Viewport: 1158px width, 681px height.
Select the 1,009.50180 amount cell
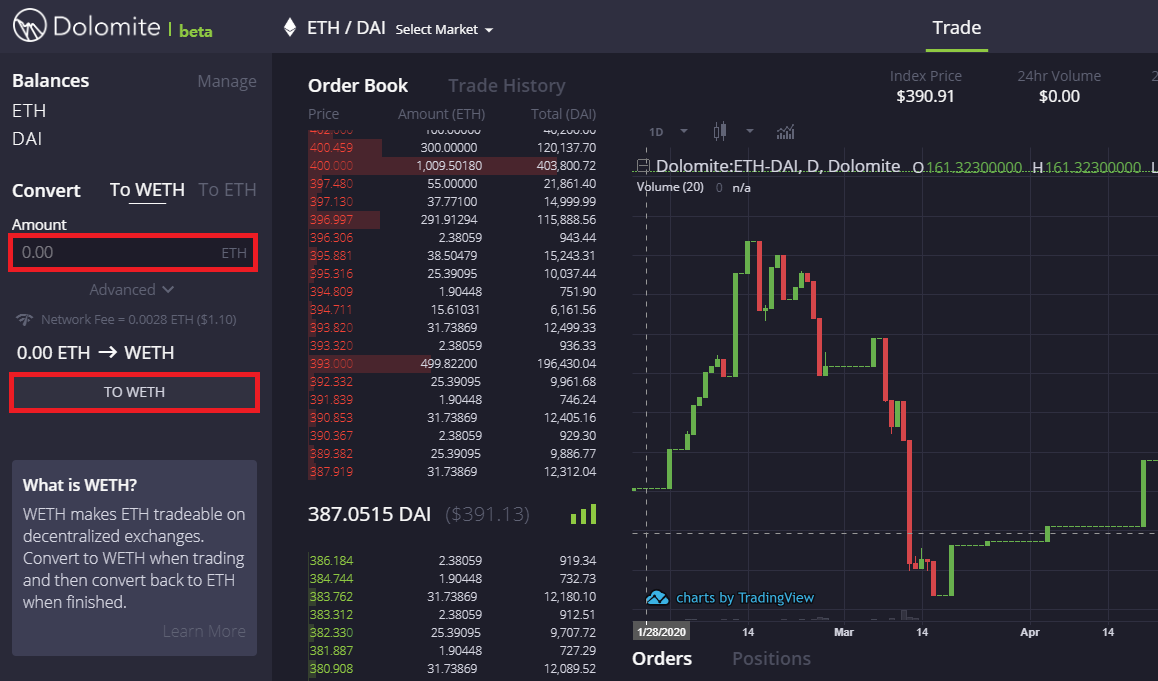[x=449, y=165]
